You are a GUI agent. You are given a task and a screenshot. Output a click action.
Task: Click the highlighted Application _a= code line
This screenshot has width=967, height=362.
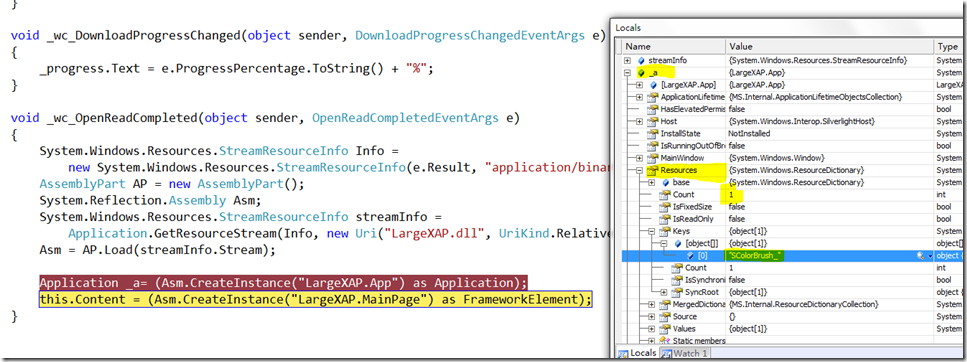point(284,282)
